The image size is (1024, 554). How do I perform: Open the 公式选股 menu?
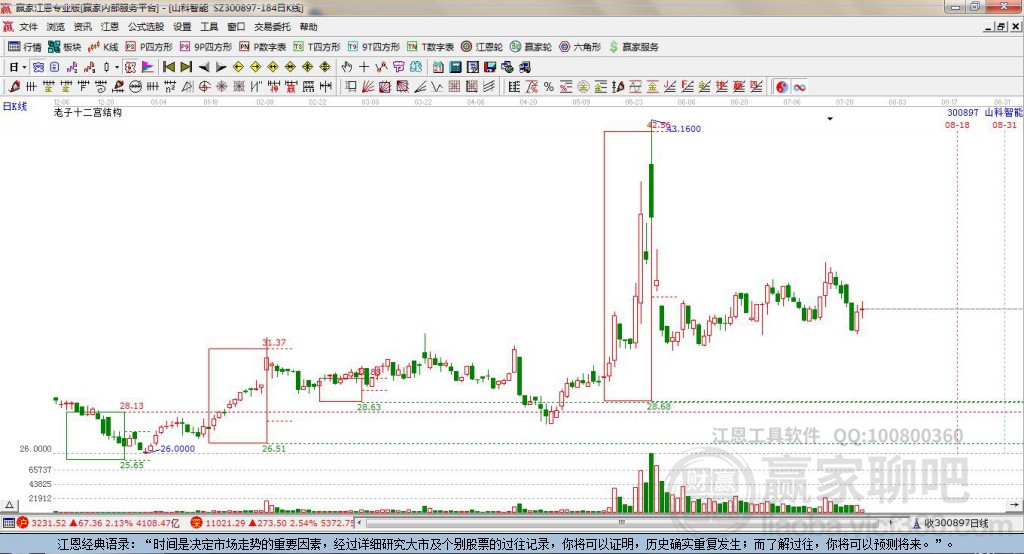pos(146,27)
